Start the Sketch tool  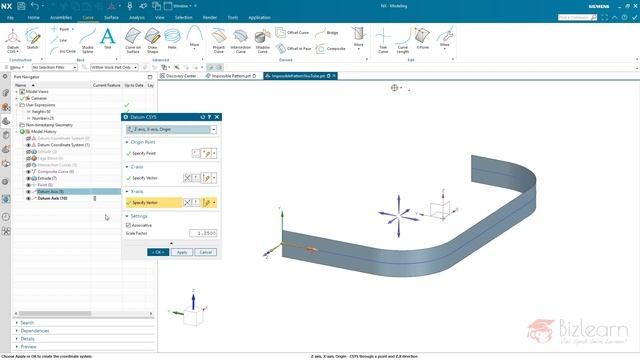tap(33, 39)
